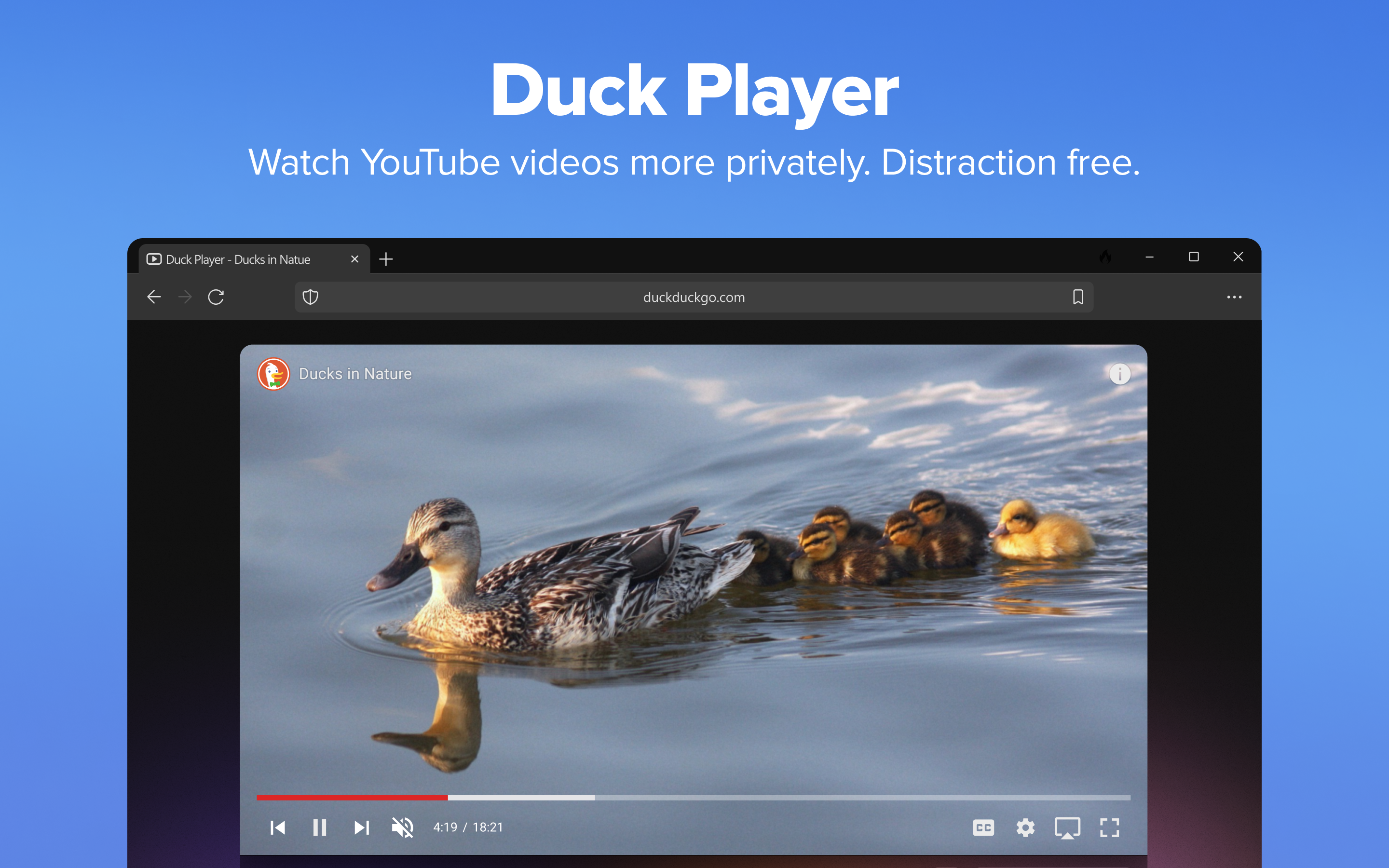Navigate back to the previous page

point(153,297)
